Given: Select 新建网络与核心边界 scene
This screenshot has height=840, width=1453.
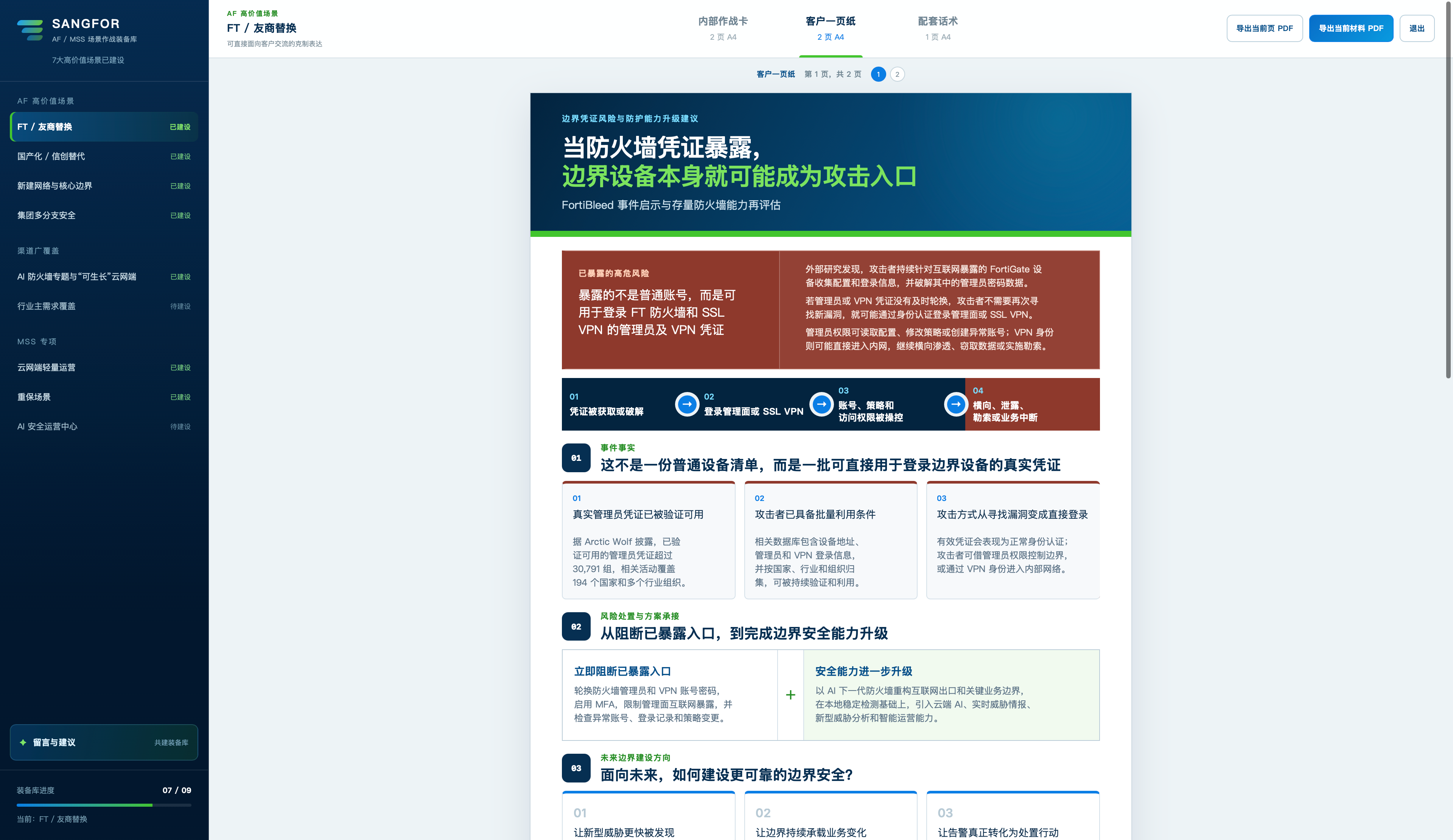Looking at the screenshot, I should tap(104, 186).
